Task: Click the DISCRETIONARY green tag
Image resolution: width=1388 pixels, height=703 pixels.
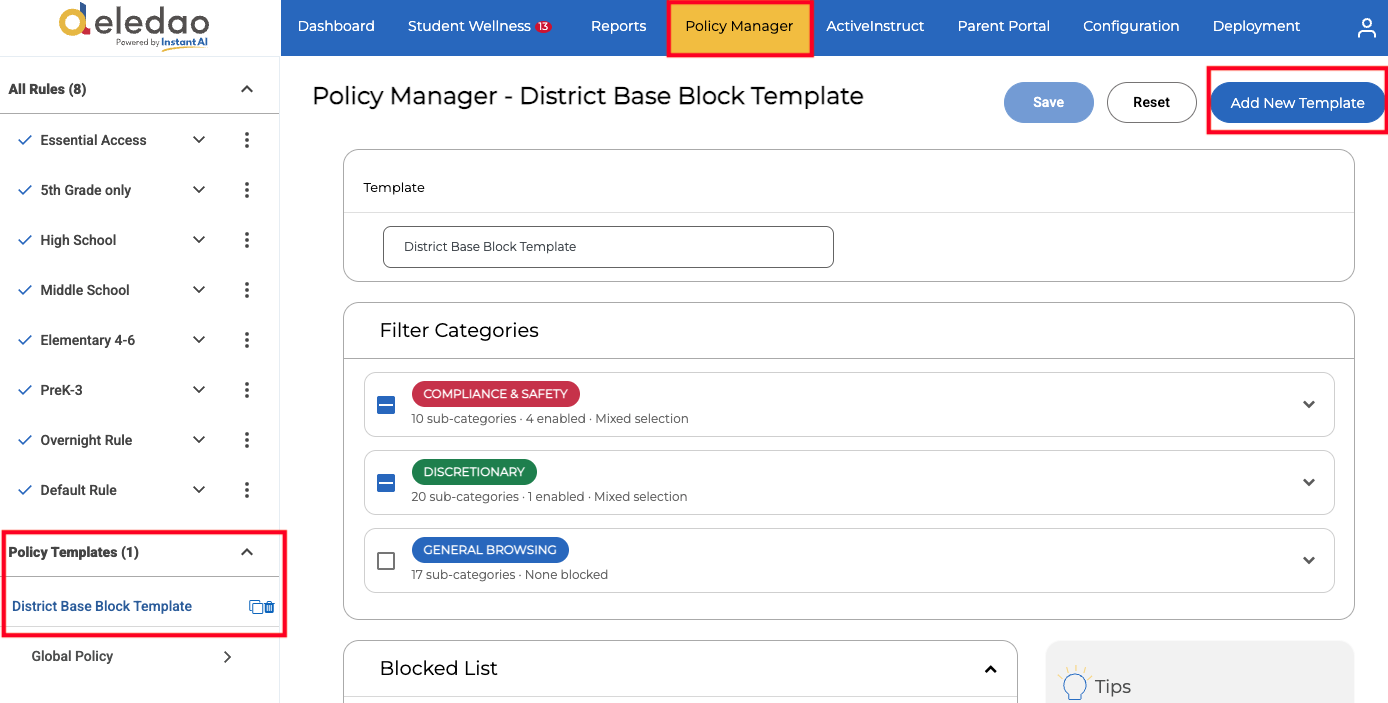Action: click(474, 472)
